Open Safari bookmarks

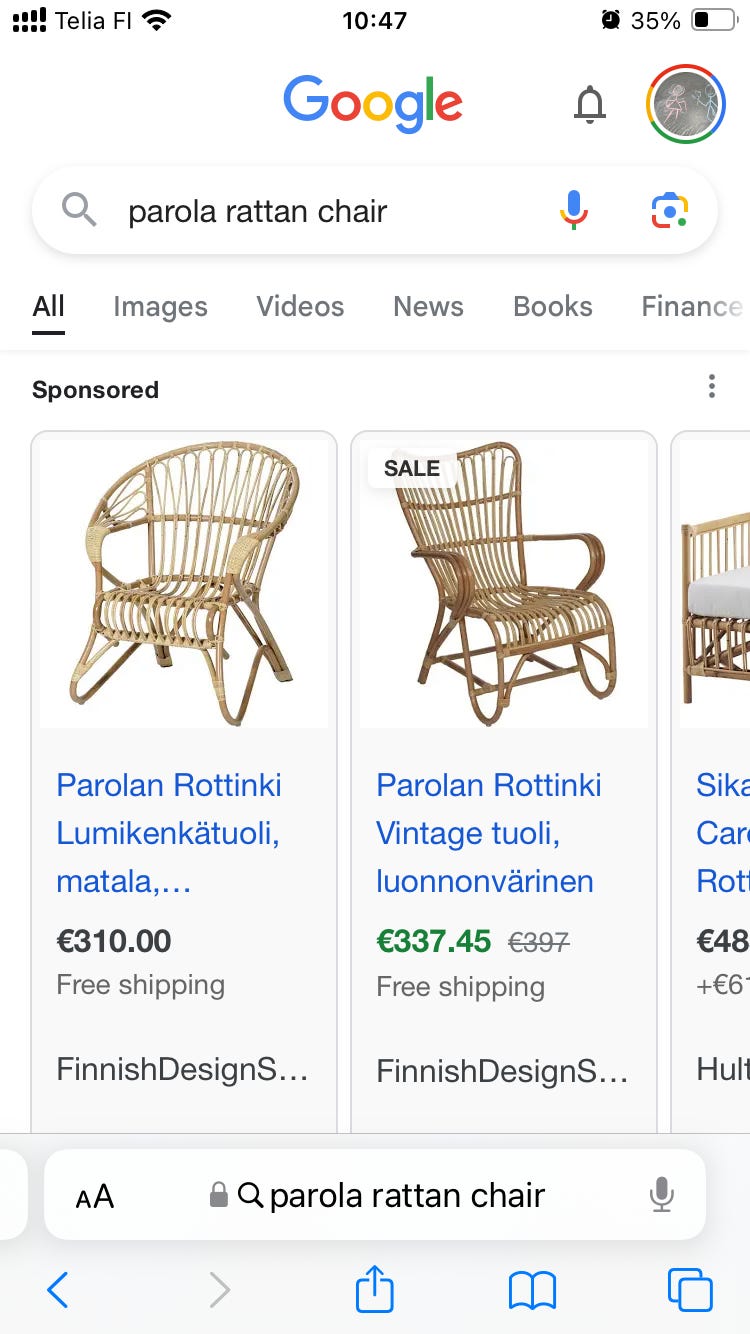pyautogui.click(x=532, y=1289)
